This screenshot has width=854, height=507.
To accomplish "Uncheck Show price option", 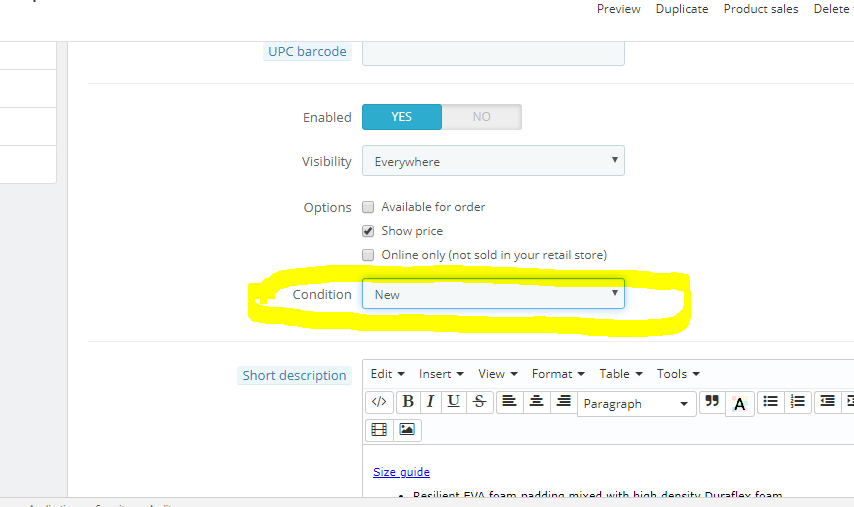I will [368, 231].
